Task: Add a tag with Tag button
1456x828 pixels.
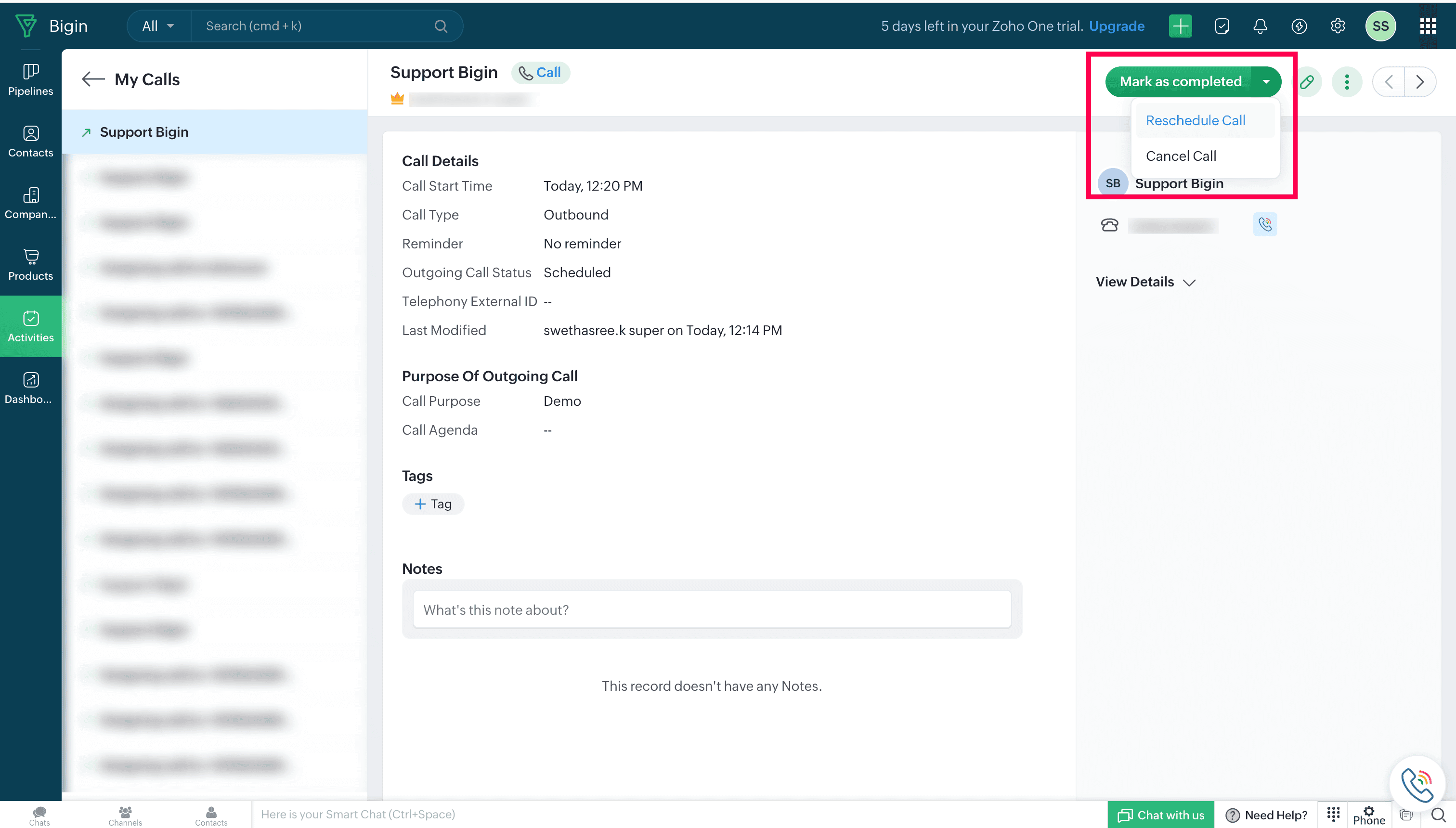Action: click(433, 504)
